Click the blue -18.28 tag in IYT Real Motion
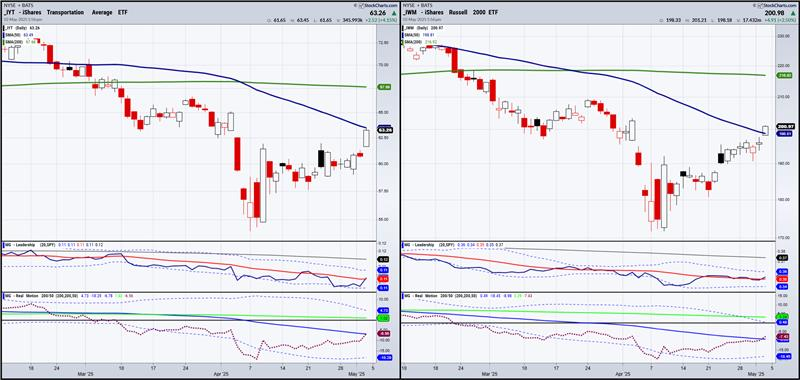The height and width of the screenshot is (380, 800). (x=386, y=358)
